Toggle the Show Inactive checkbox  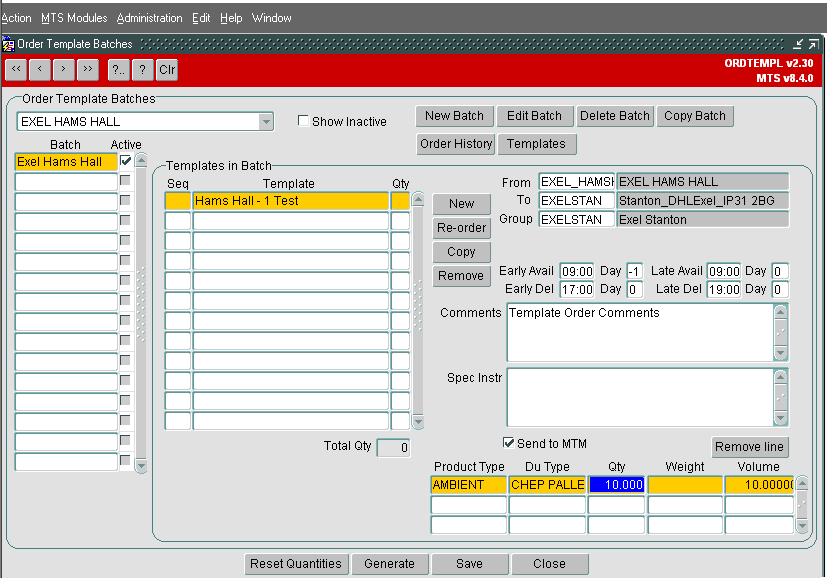point(303,121)
